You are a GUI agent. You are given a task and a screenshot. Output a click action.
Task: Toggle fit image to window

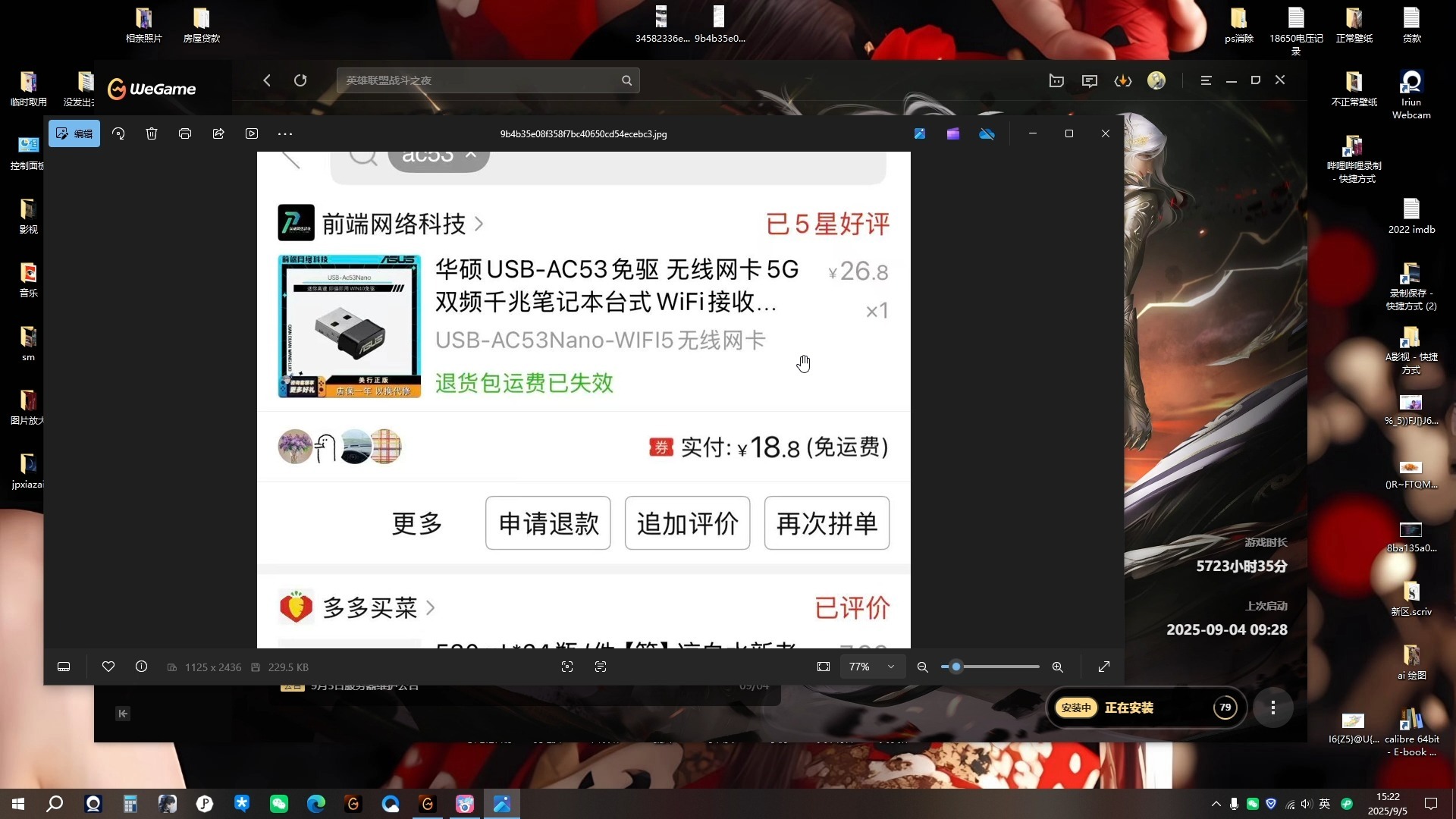coord(822,667)
